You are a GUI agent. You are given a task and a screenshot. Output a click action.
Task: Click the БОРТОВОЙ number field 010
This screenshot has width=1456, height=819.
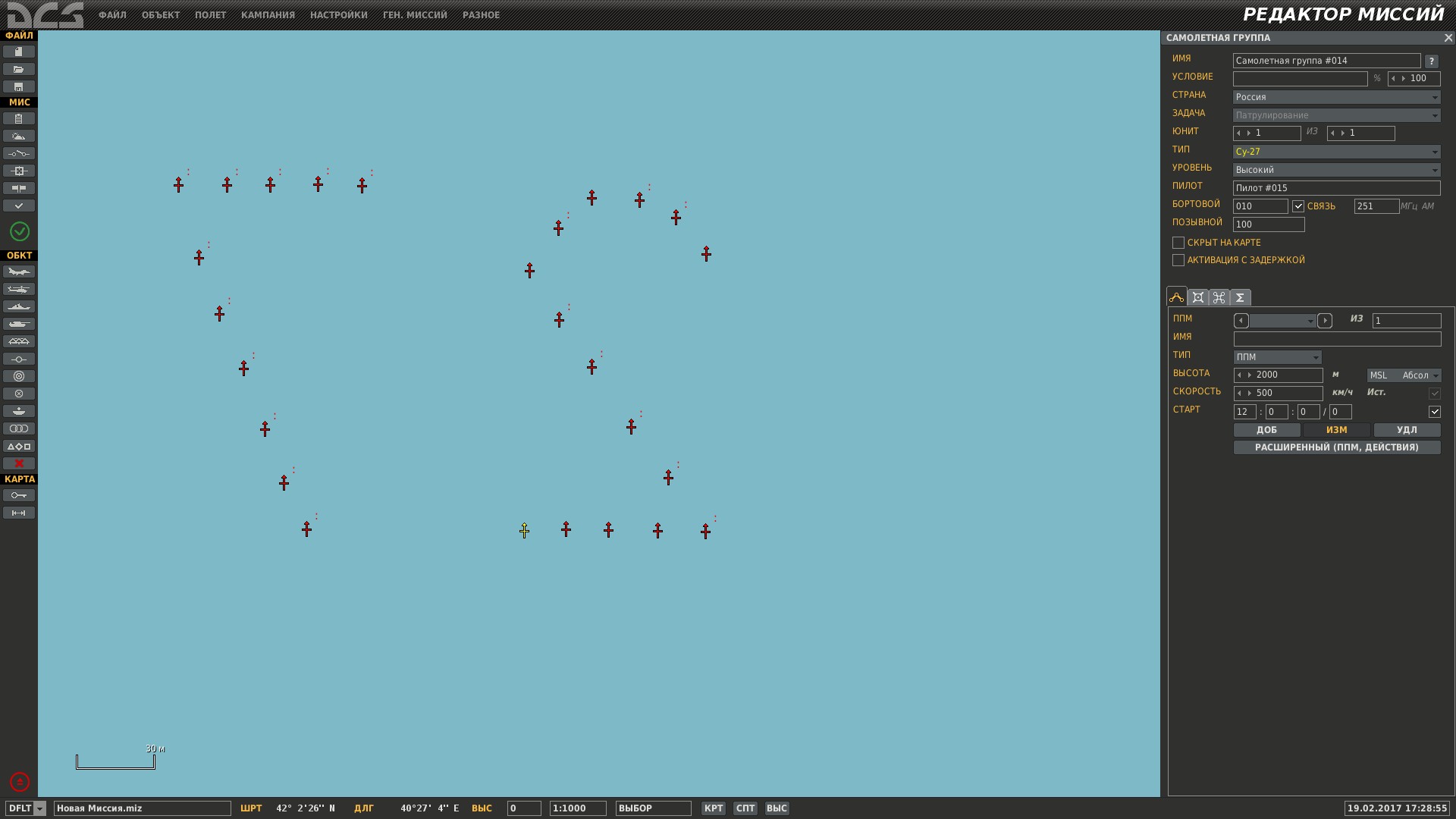point(1260,206)
